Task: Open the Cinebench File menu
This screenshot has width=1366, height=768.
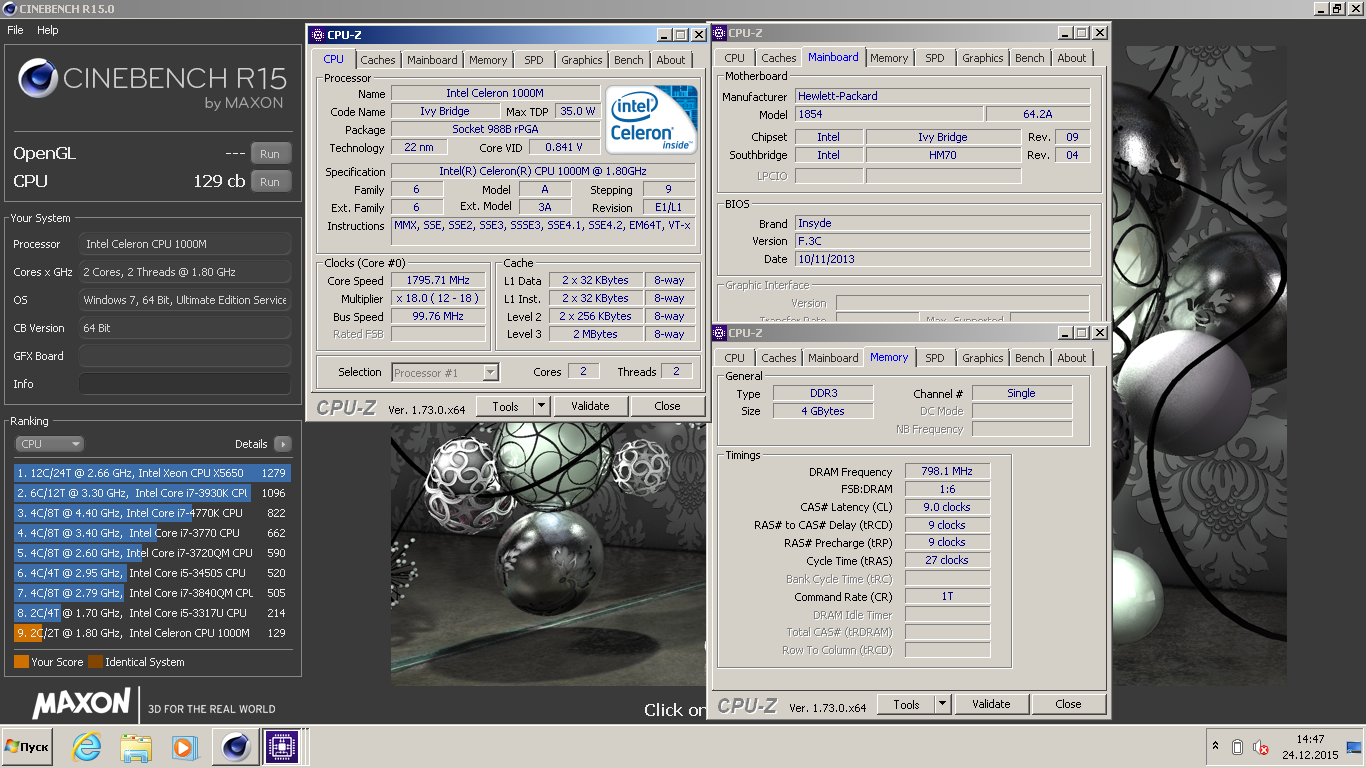Action: pyautogui.click(x=15, y=30)
